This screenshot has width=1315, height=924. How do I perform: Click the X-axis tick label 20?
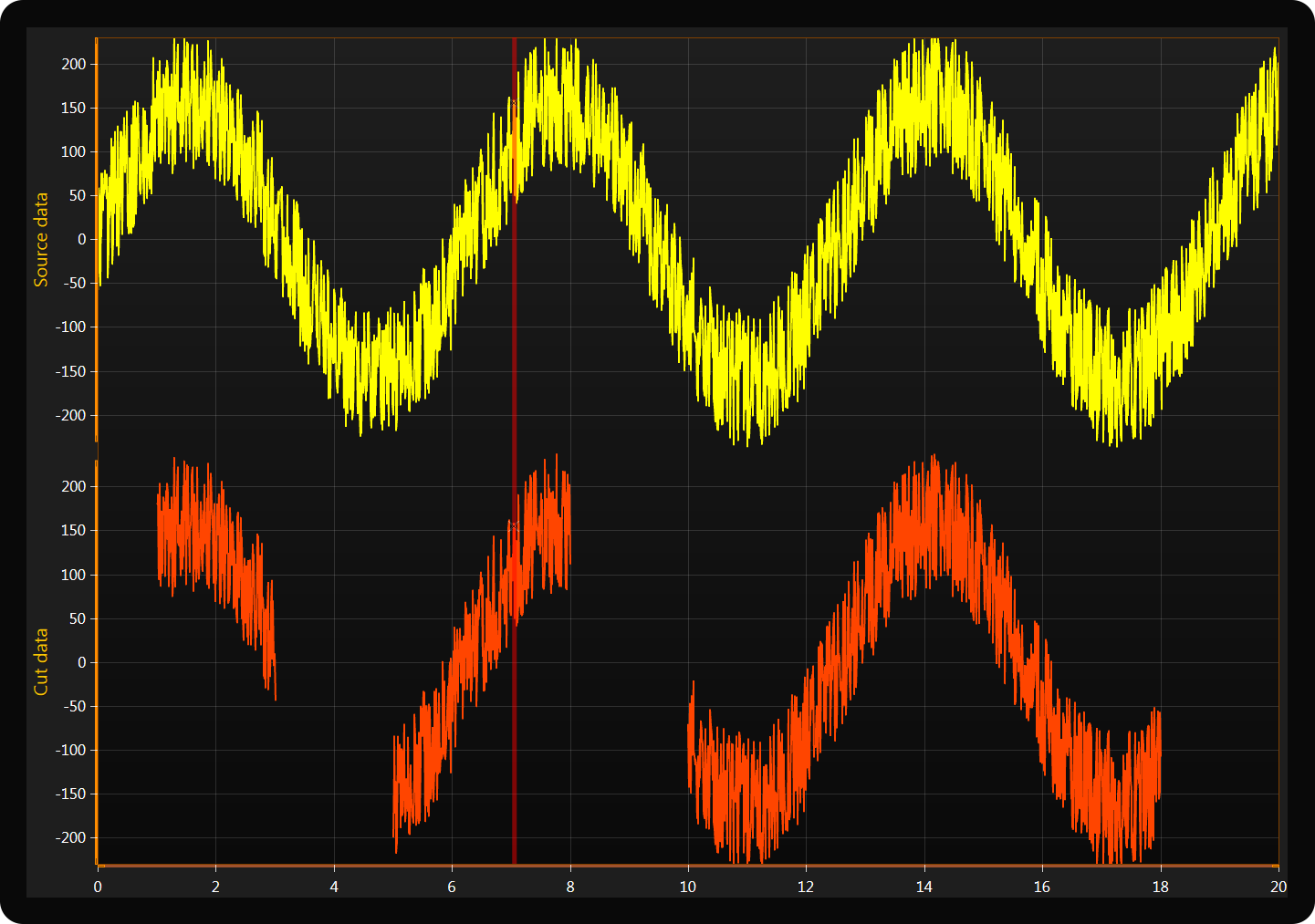(x=1278, y=888)
